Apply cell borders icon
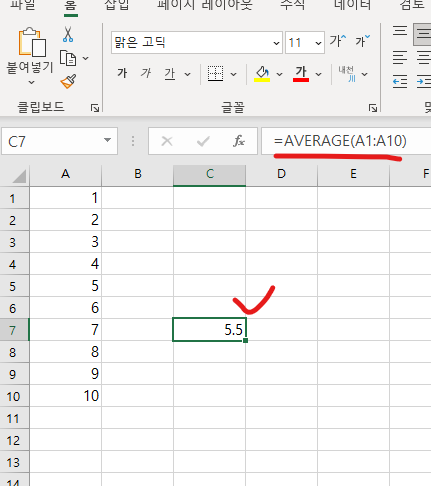This screenshot has width=431, height=486. 215,73
